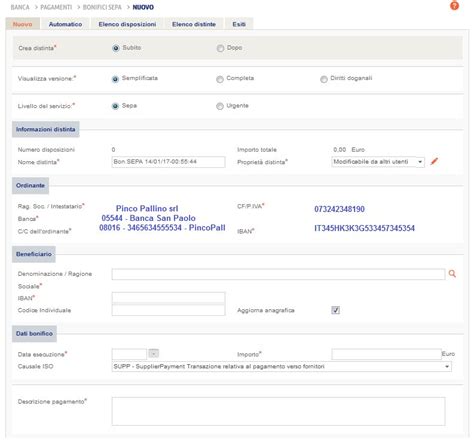Go to the Elenco distinte tab
Viewport: 474px width, 443px height.
coord(194,24)
